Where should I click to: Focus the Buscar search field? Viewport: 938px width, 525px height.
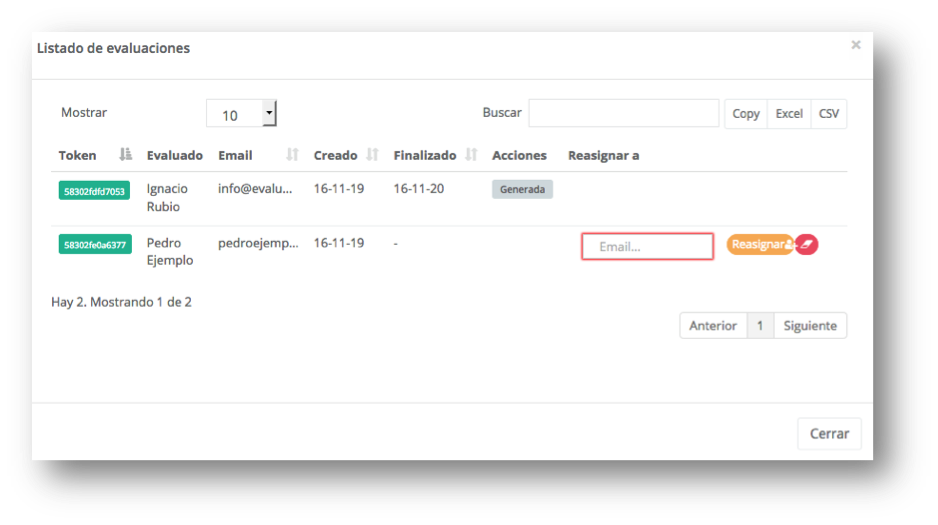pyautogui.click(x=624, y=113)
